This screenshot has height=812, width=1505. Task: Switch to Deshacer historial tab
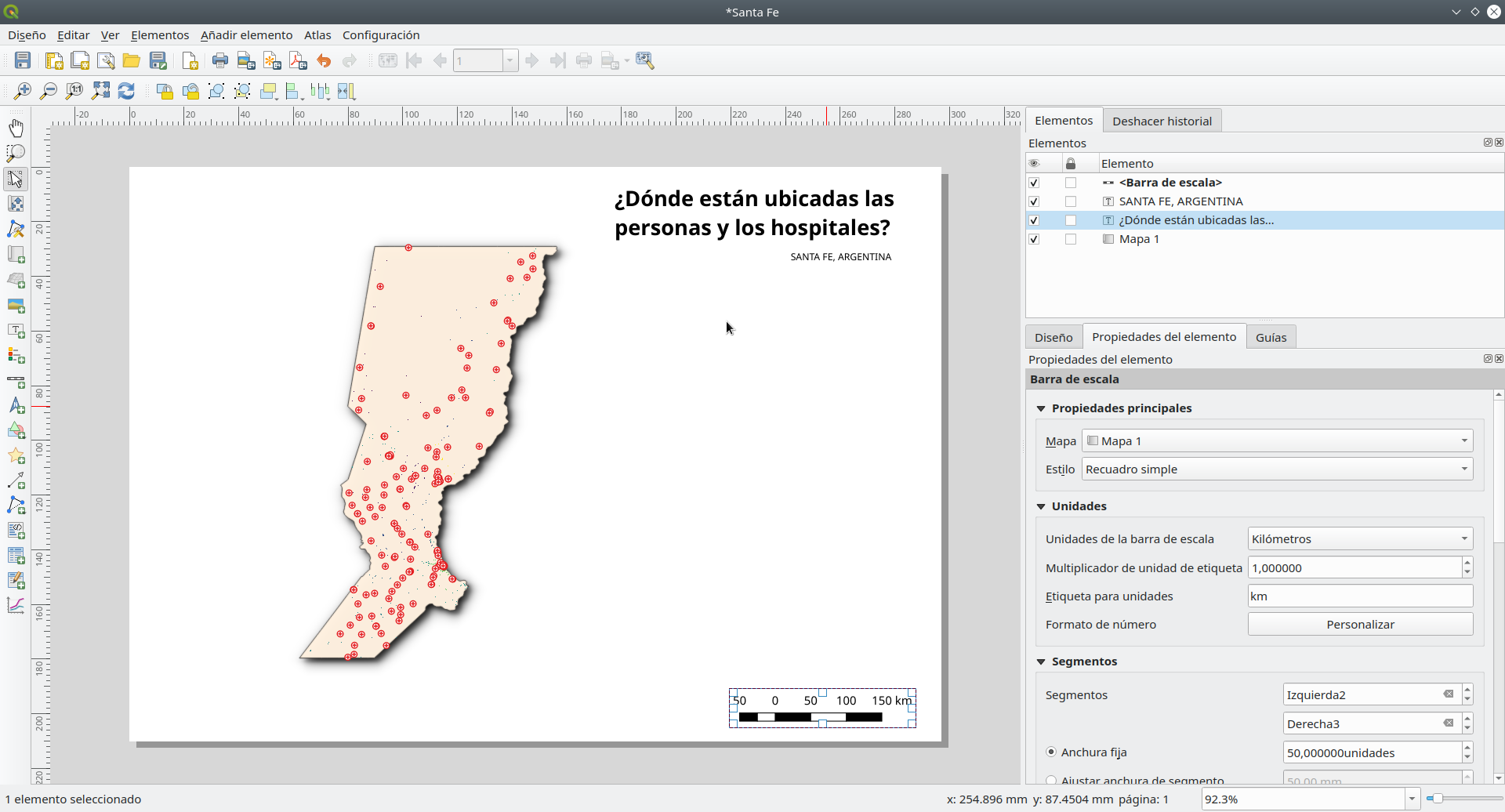[1162, 121]
